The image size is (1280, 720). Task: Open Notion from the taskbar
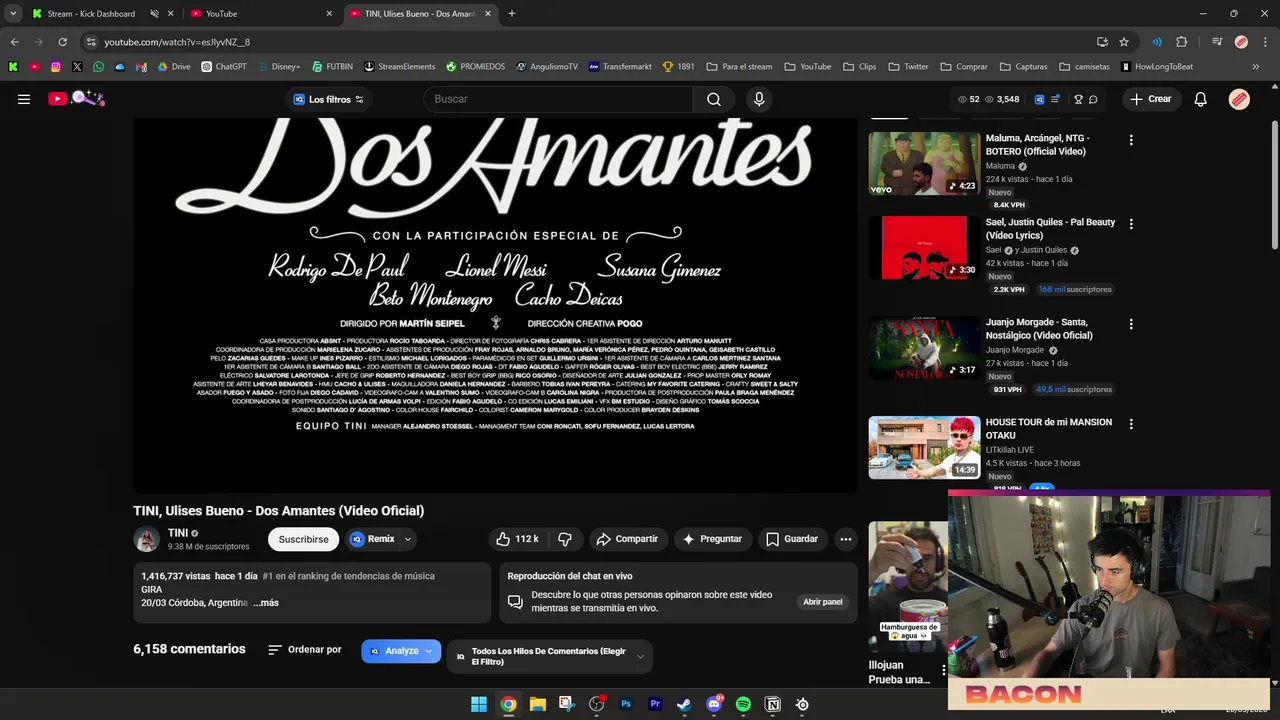click(x=772, y=704)
